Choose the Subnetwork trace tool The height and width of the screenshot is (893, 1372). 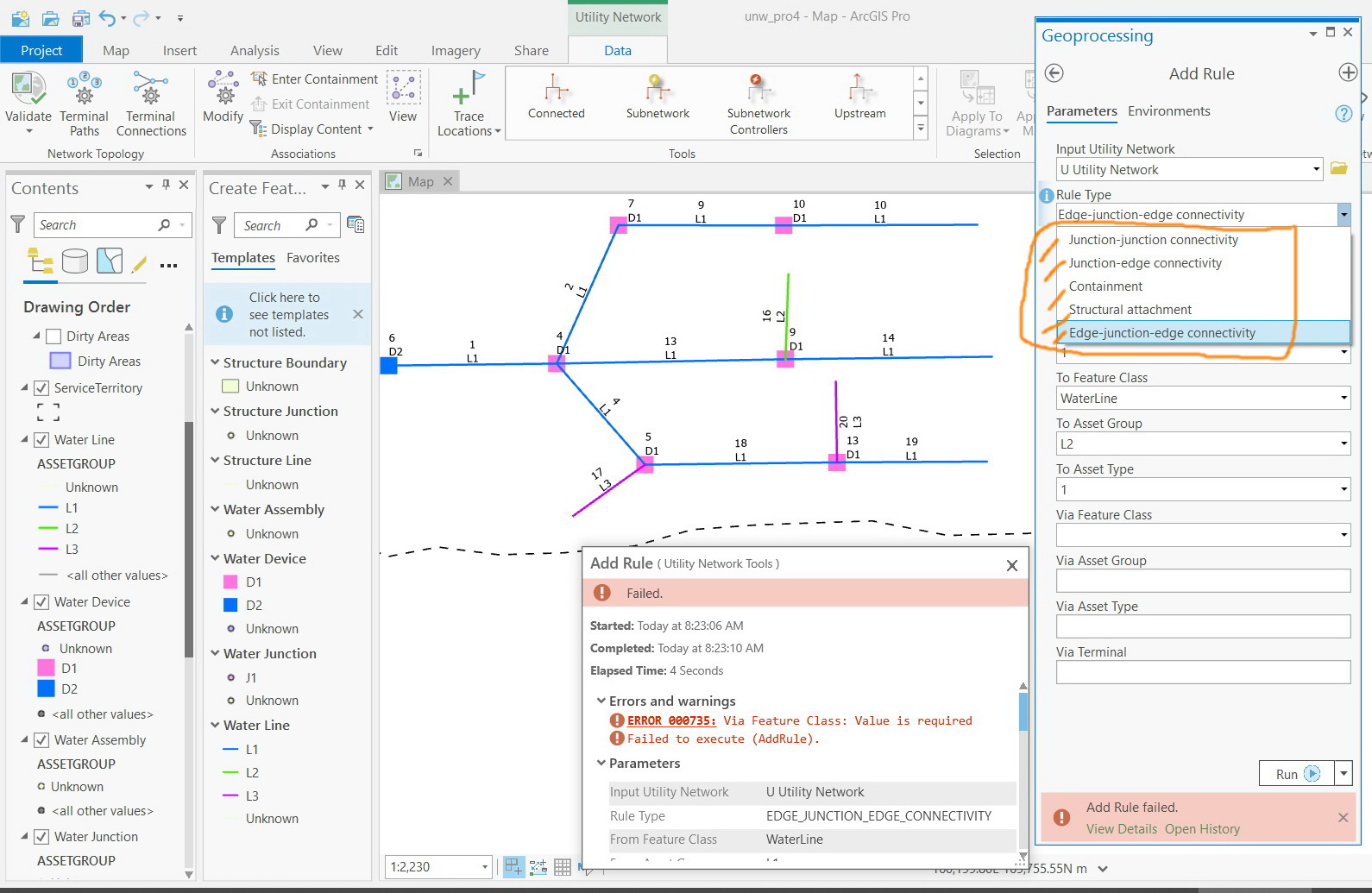[658, 97]
